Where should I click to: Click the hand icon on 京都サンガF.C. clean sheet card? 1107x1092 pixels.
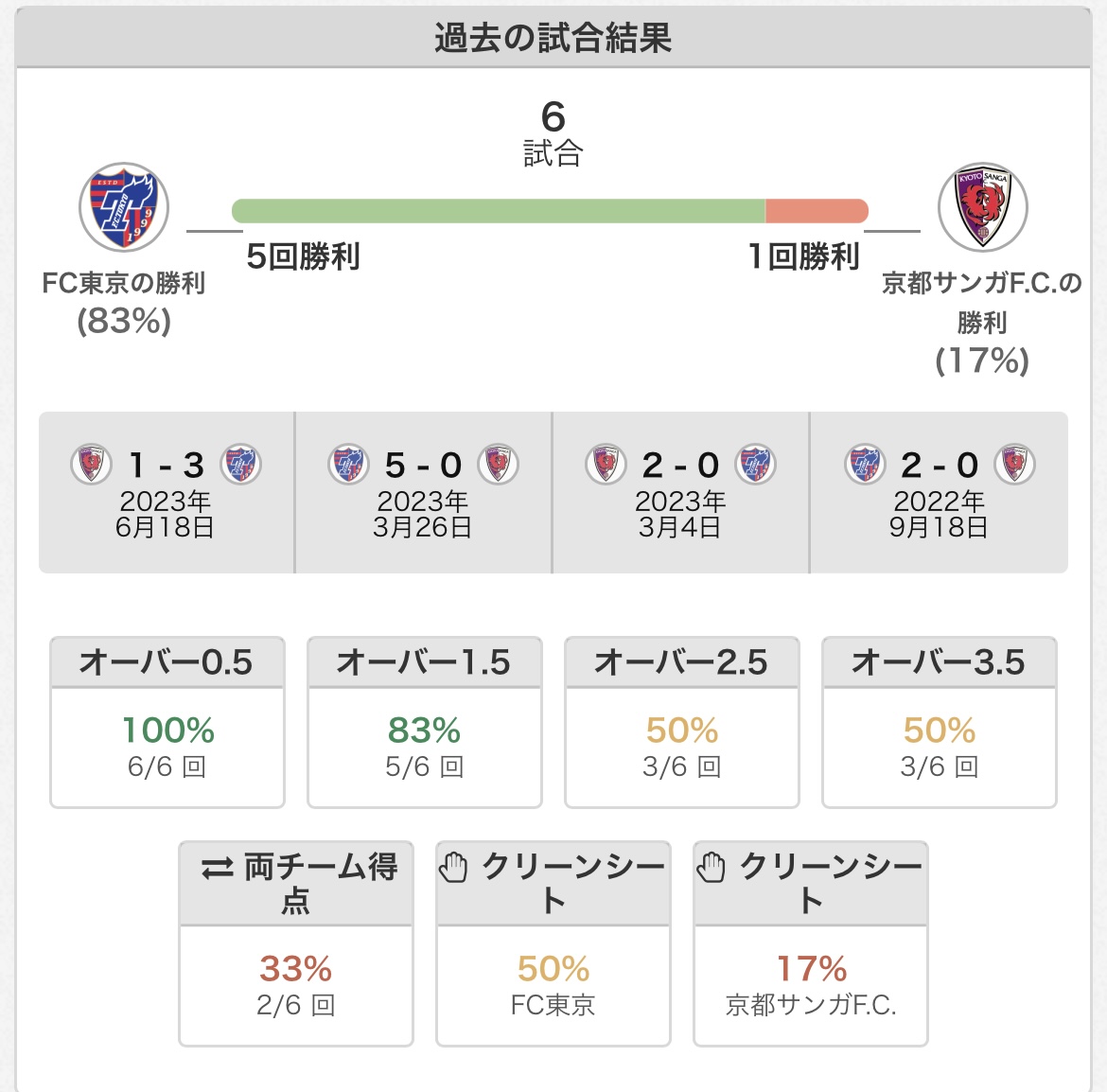(x=711, y=867)
